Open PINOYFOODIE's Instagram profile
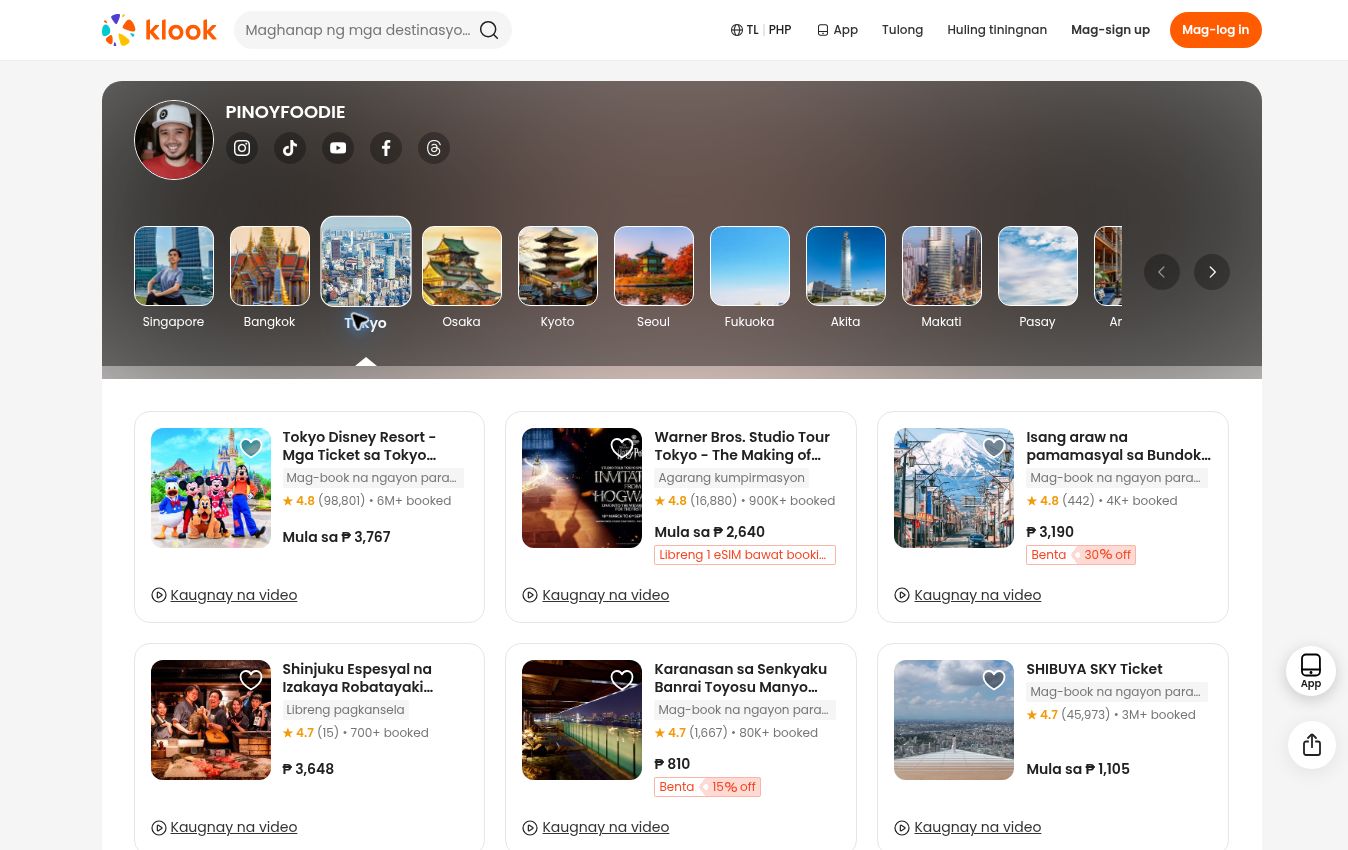Viewport: 1348px width, 850px height. [242, 148]
